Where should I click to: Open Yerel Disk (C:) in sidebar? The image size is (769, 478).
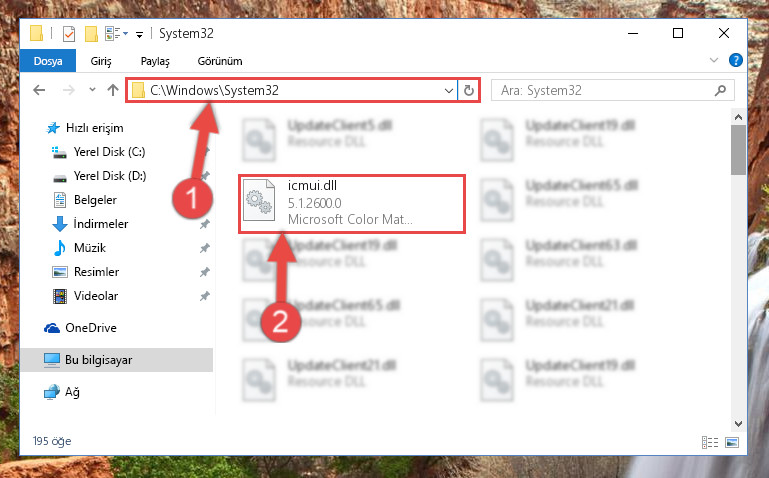(109, 152)
